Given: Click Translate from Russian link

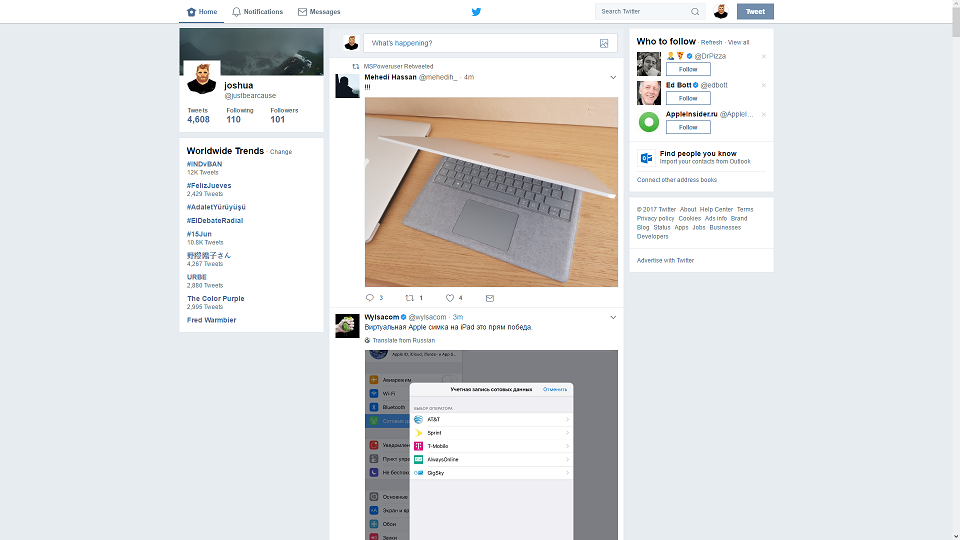Looking at the screenshot, I should pyautogui.click(x=403, y=340).
